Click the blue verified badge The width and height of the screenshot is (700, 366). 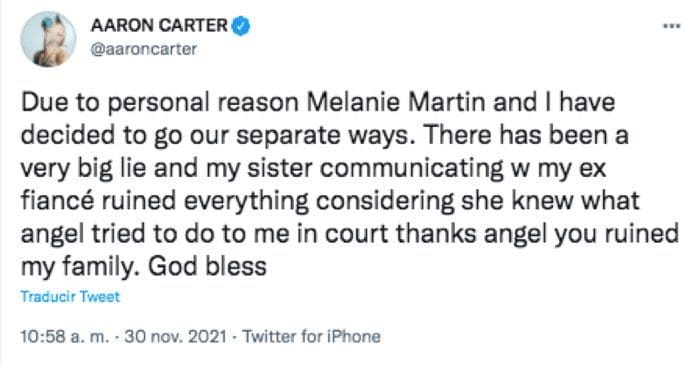(x=241, y=25)
